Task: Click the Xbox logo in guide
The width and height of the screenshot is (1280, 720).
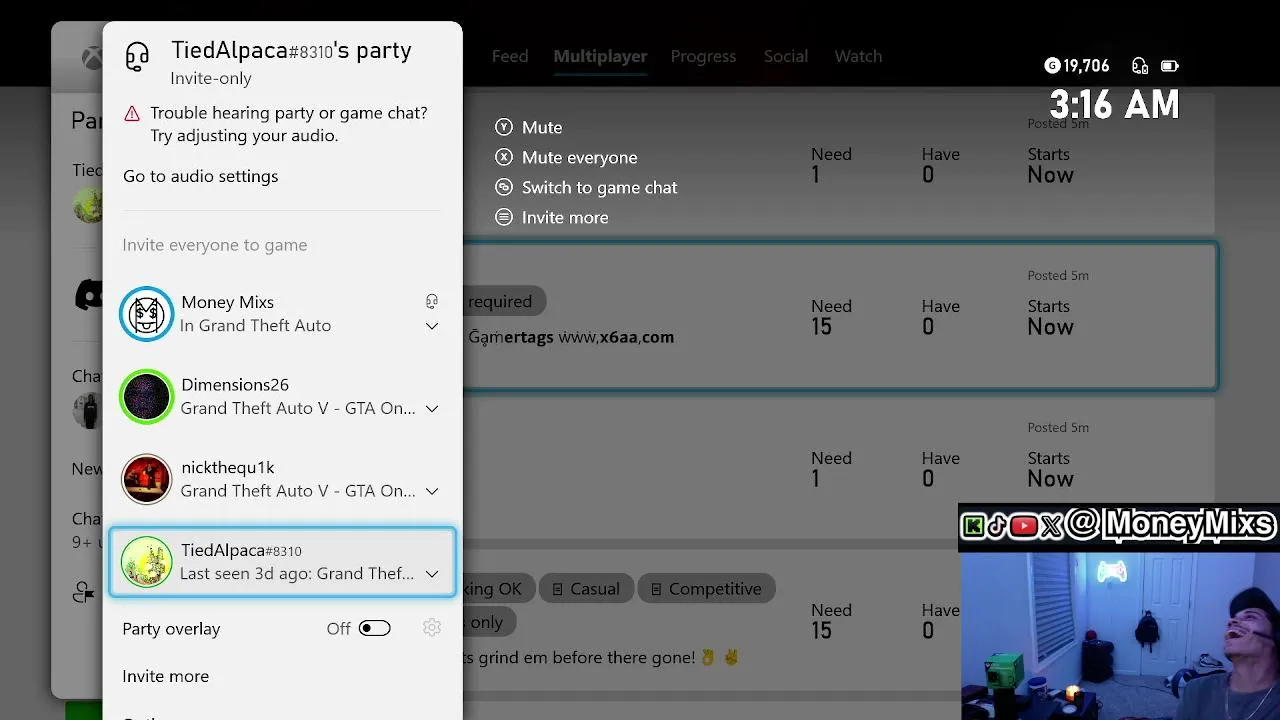Action: tap(92, 58)
